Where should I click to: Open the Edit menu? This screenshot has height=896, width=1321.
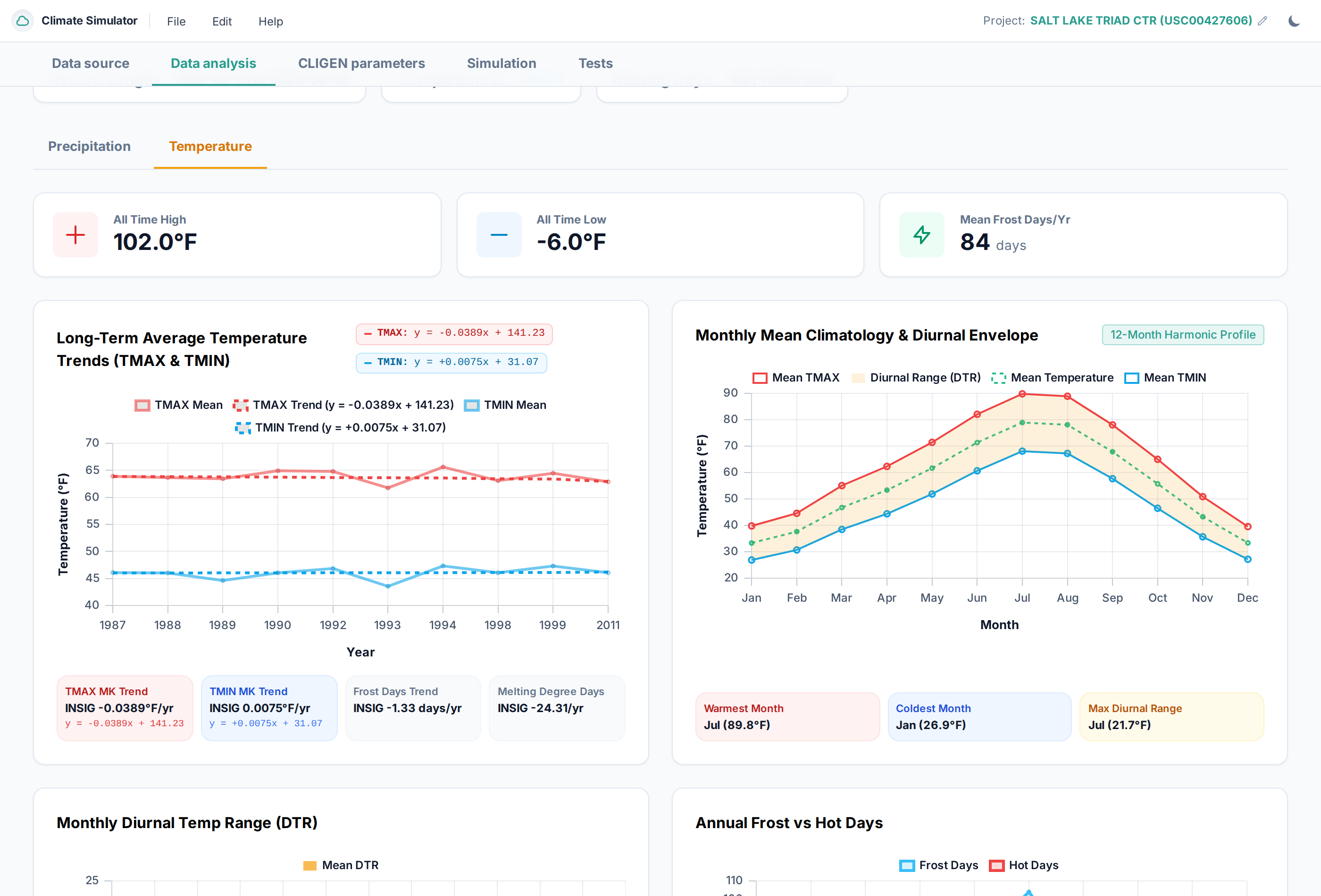pos(222,22)
